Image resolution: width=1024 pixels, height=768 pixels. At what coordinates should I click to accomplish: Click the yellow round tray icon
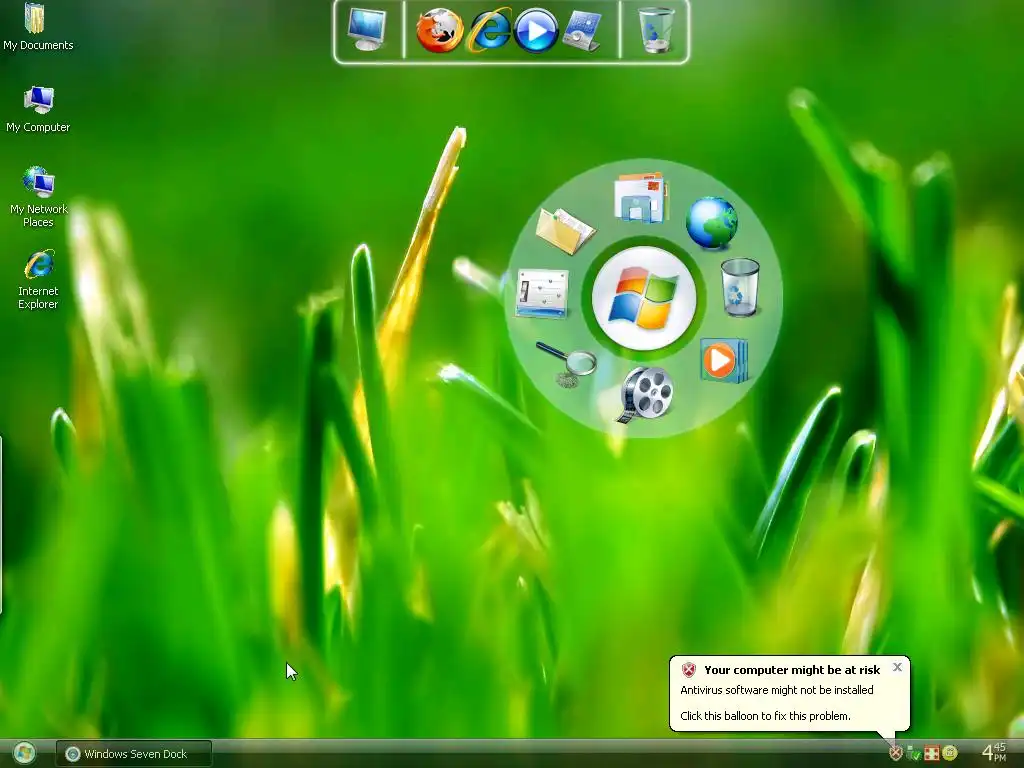pyautogui.click(x=950, y=753)
